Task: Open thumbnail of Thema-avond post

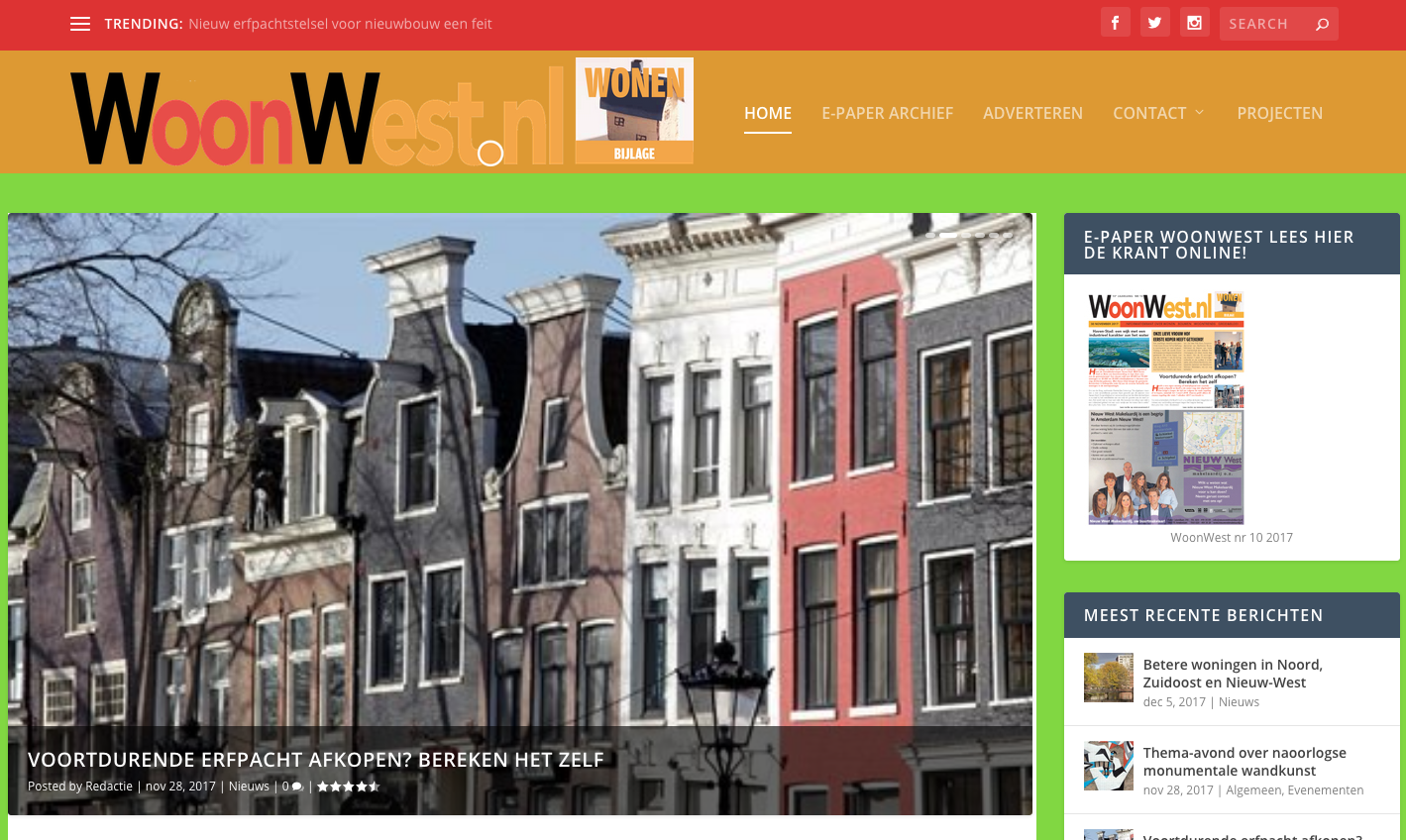Action: pos(1109,766)
